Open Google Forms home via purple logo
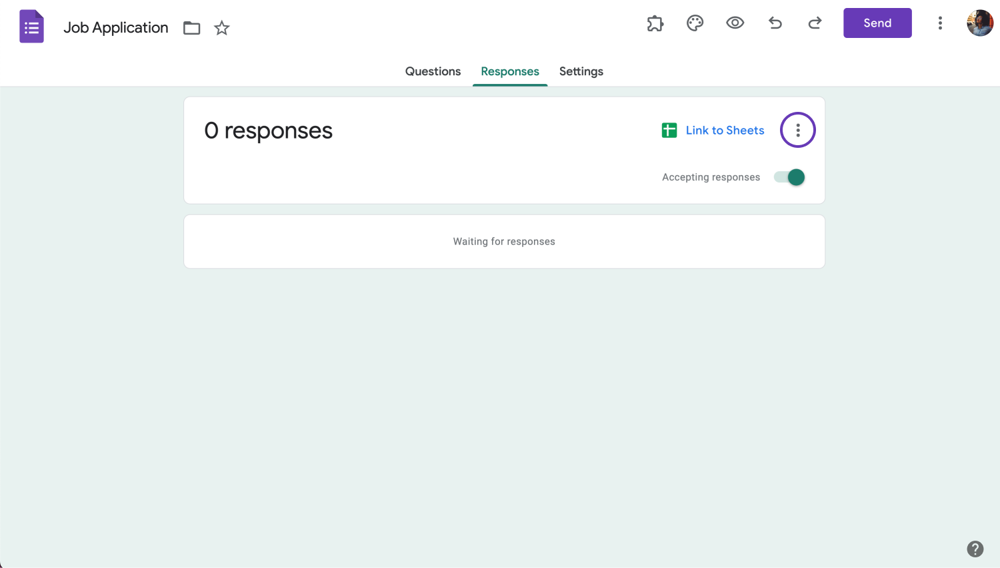This screenshot has height=568, width=1000. tap(32, 27)
